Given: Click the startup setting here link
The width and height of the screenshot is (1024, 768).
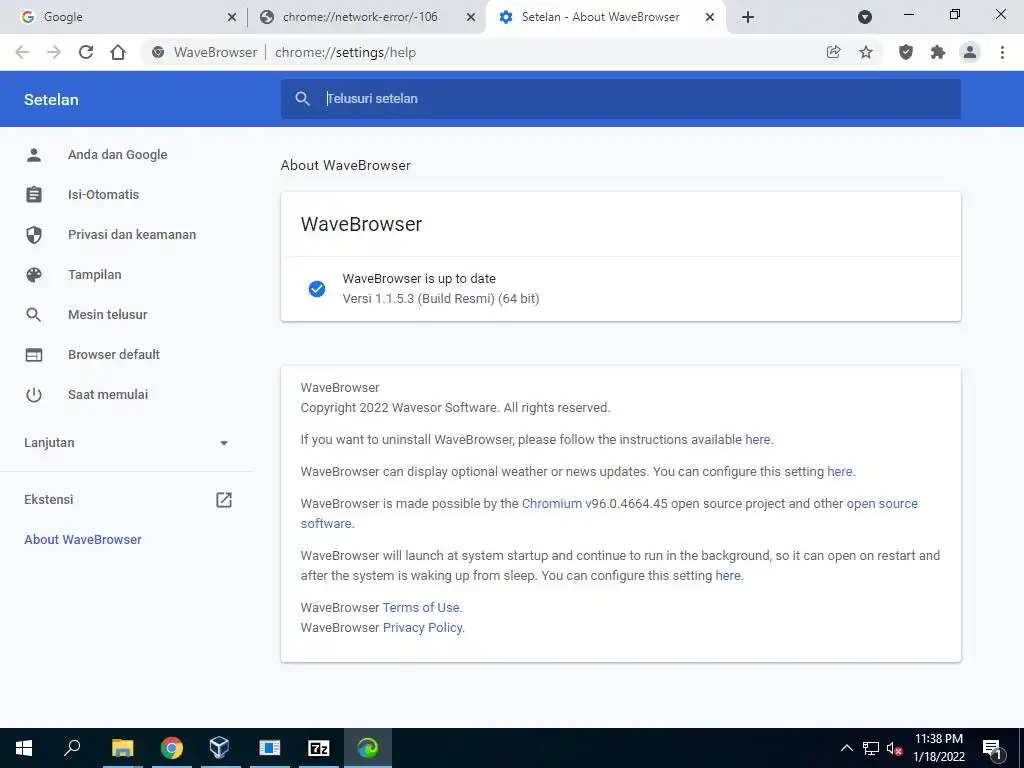Looking at the screenshot, I should [x=728, y=575].
